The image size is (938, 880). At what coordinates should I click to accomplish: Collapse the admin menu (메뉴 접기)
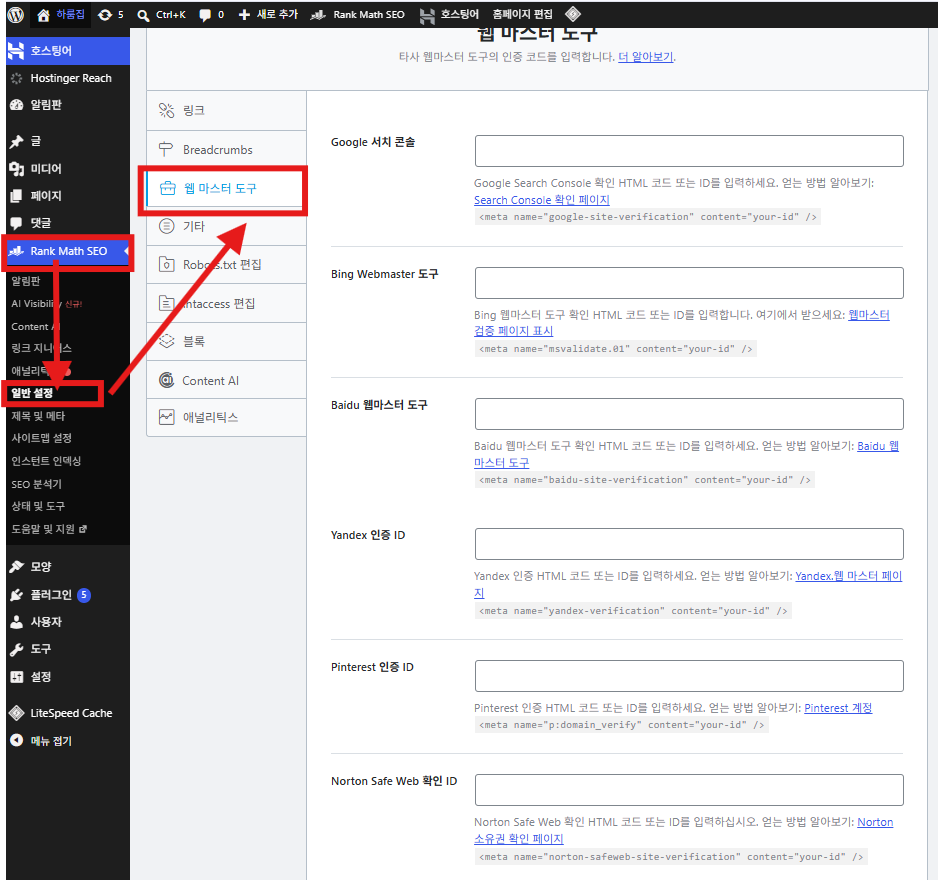[x=68, y=741]
